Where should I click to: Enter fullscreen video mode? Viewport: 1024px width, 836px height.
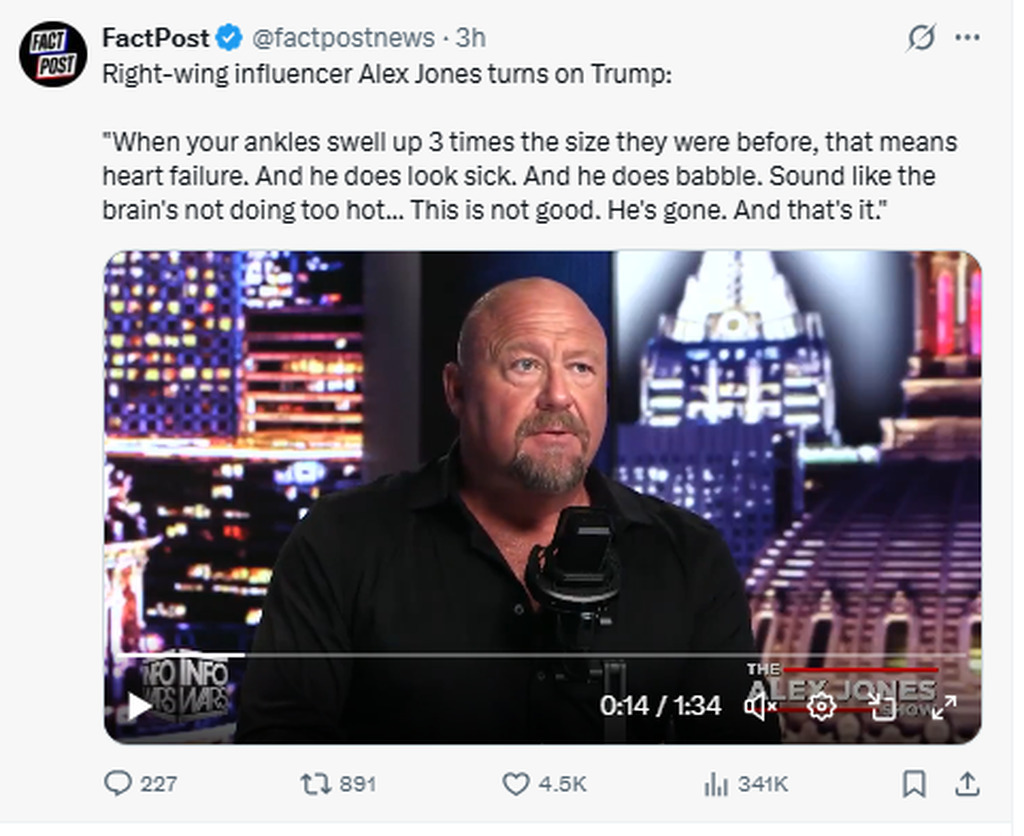(942, 706)
